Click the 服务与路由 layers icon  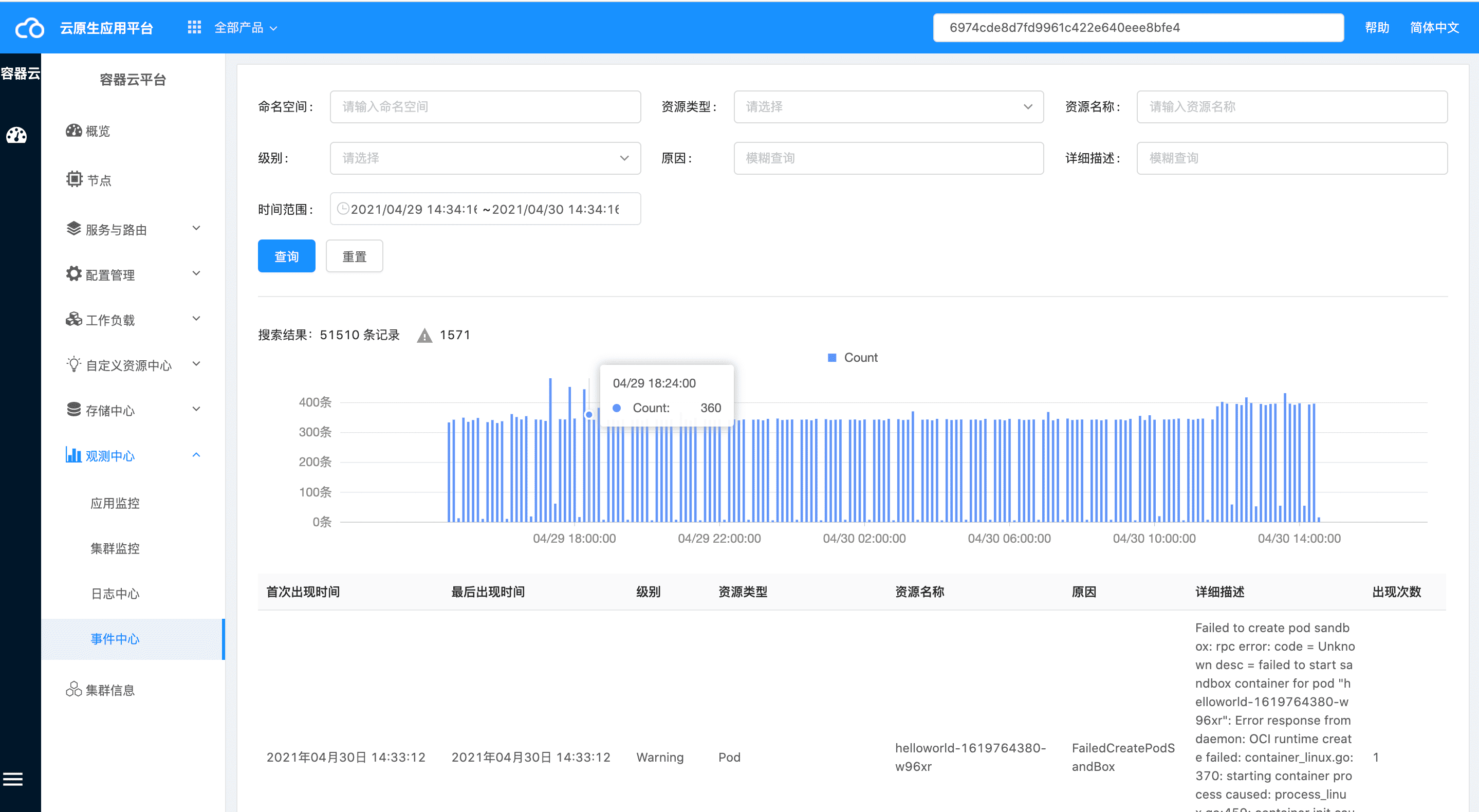click(74, 229)
